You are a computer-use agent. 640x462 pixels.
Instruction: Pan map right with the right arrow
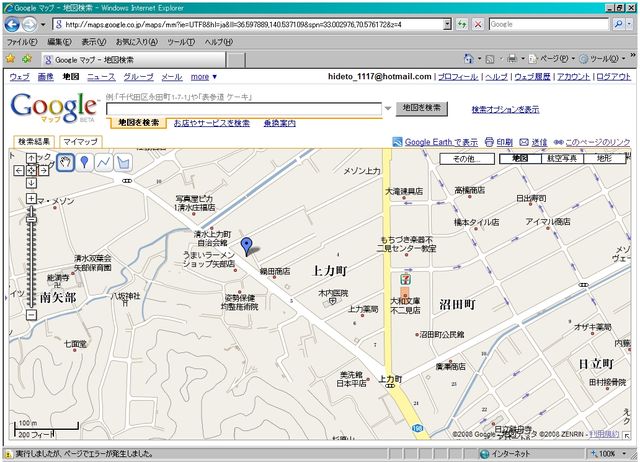click(x=44, y=171)
